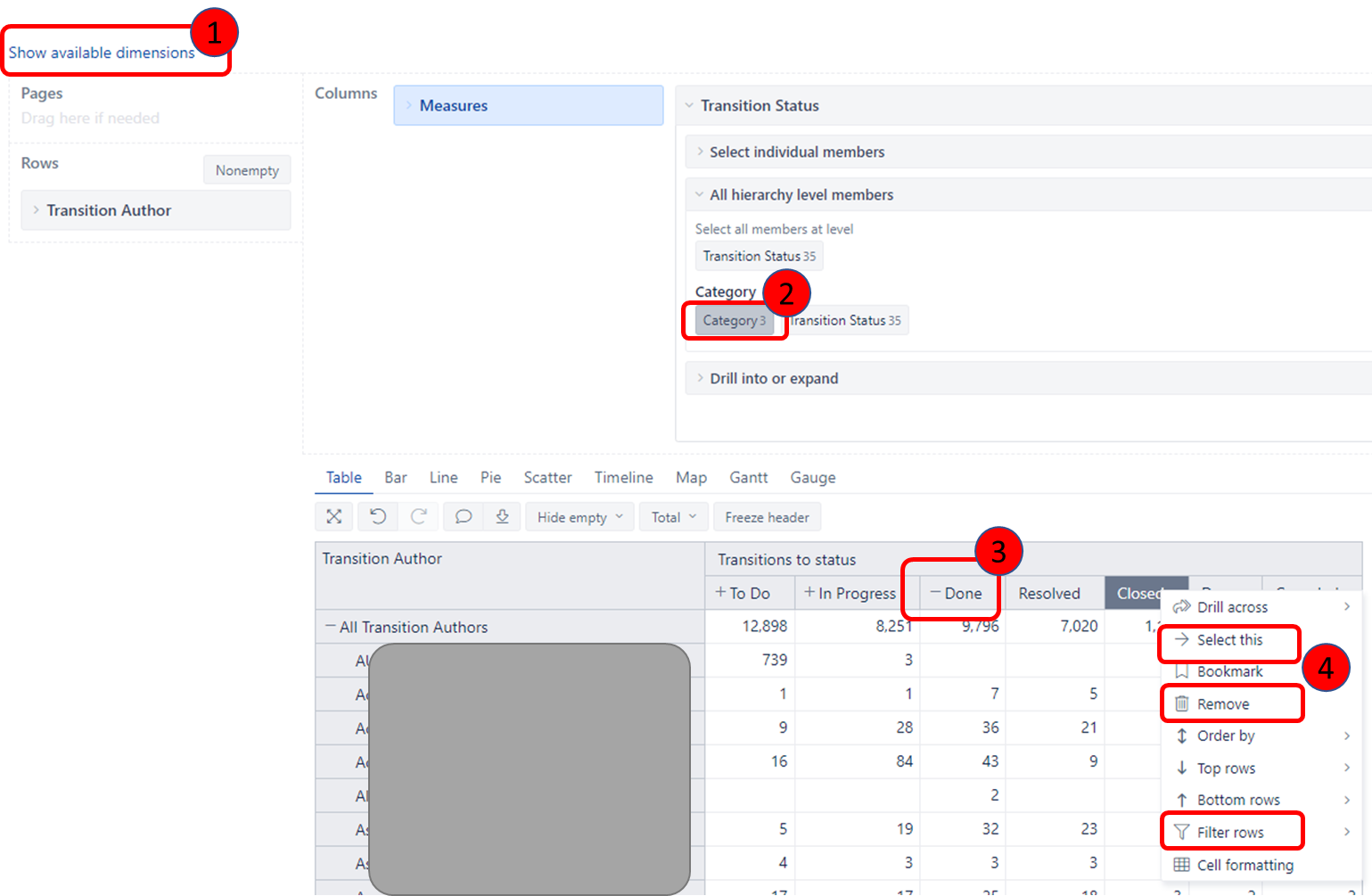
Task: Click the redo arrow icon
Action: coord(419,517)
